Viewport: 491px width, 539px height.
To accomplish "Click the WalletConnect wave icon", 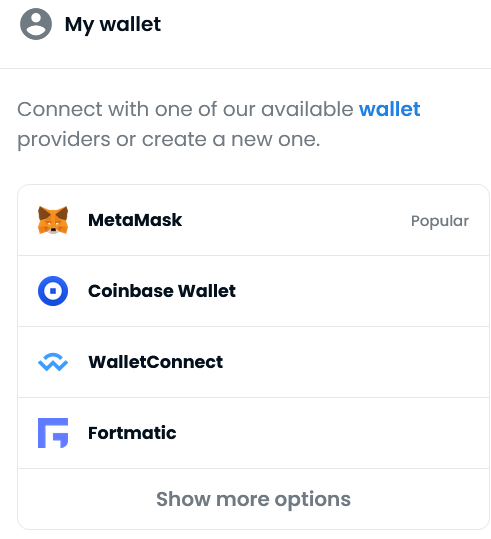I will 53,362.
